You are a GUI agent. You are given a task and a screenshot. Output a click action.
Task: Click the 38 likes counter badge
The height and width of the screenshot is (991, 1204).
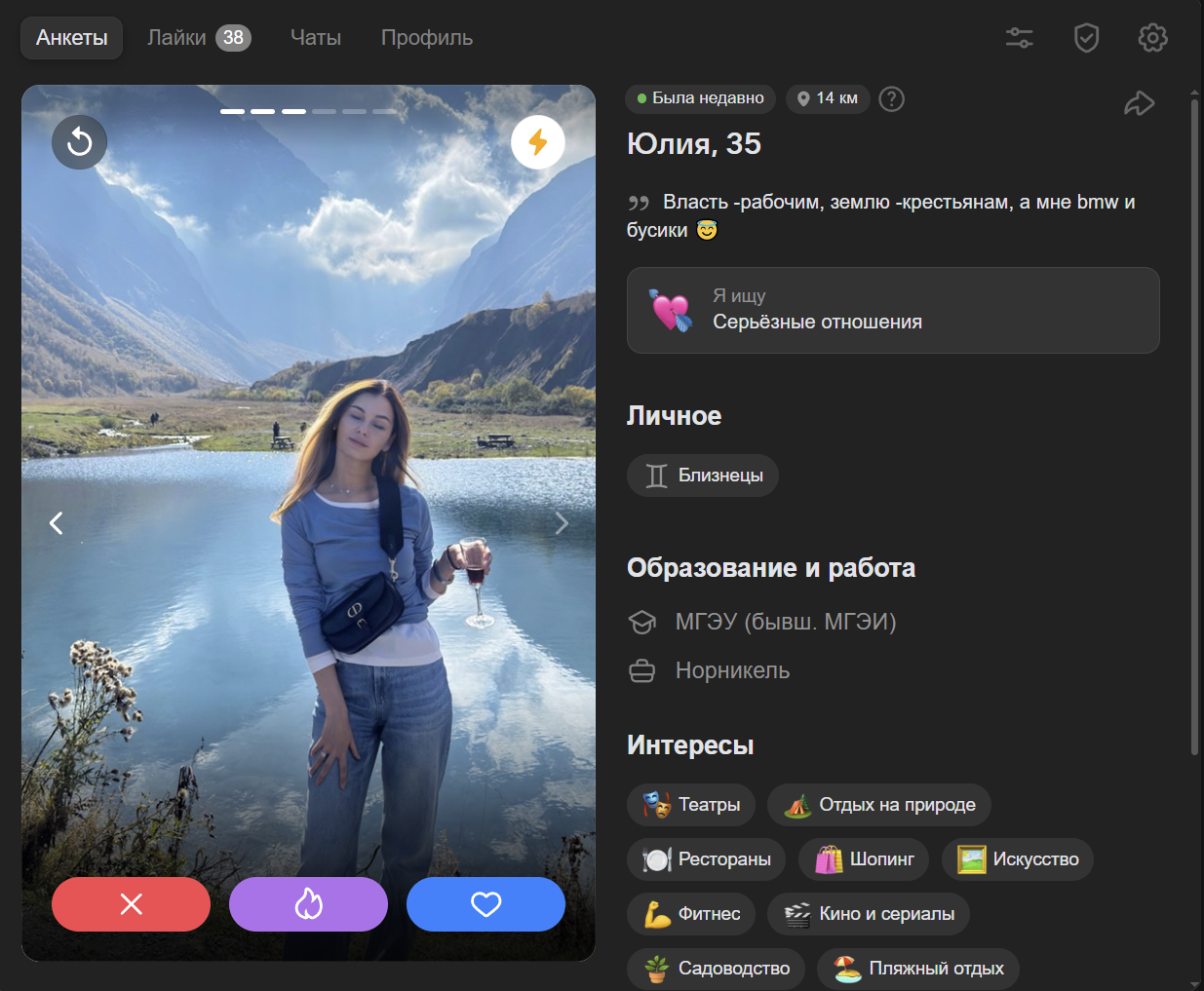[x=233, y=38]
